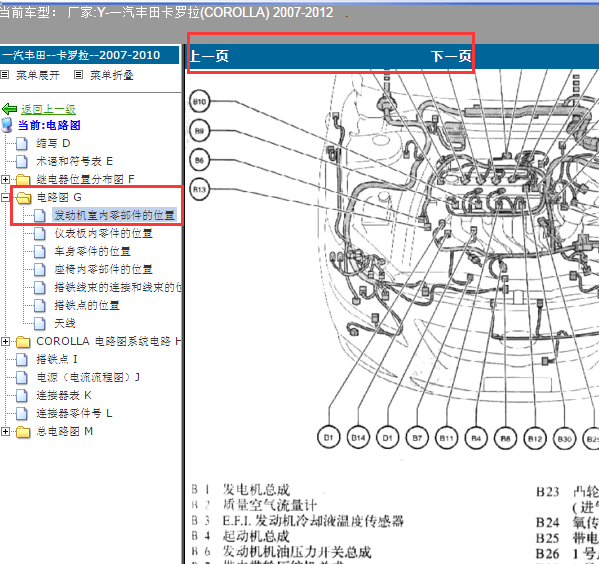Click document icon of 术语和符号表 E

[22, 161]
